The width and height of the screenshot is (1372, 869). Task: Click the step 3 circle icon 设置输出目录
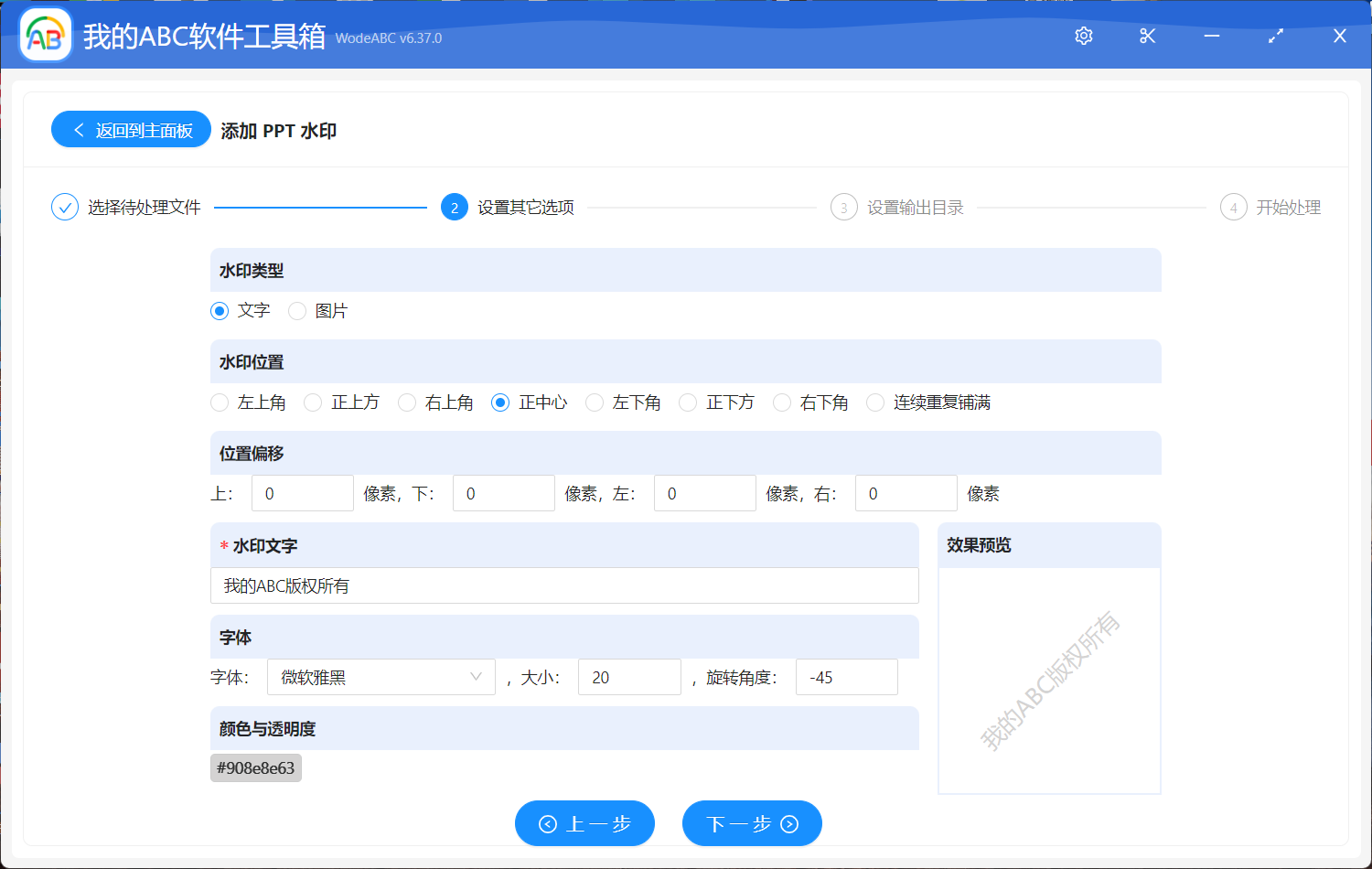point(843,207)
